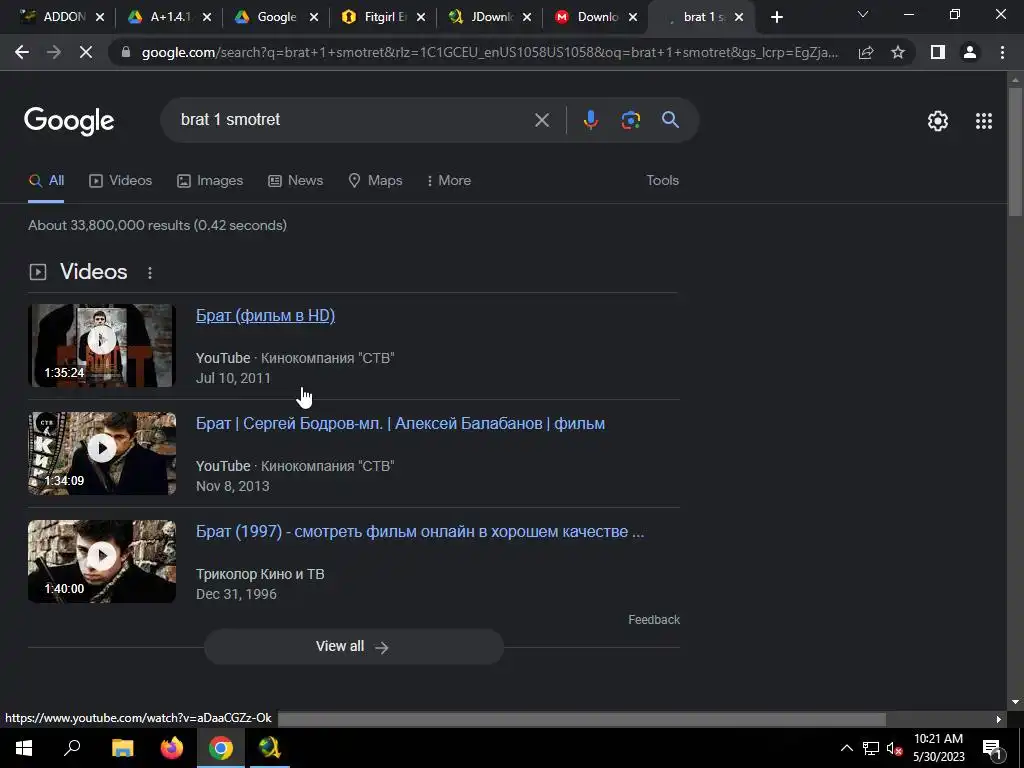
Task: Play the 1:34:09 video thumbnail
Action: pos(102,453)
